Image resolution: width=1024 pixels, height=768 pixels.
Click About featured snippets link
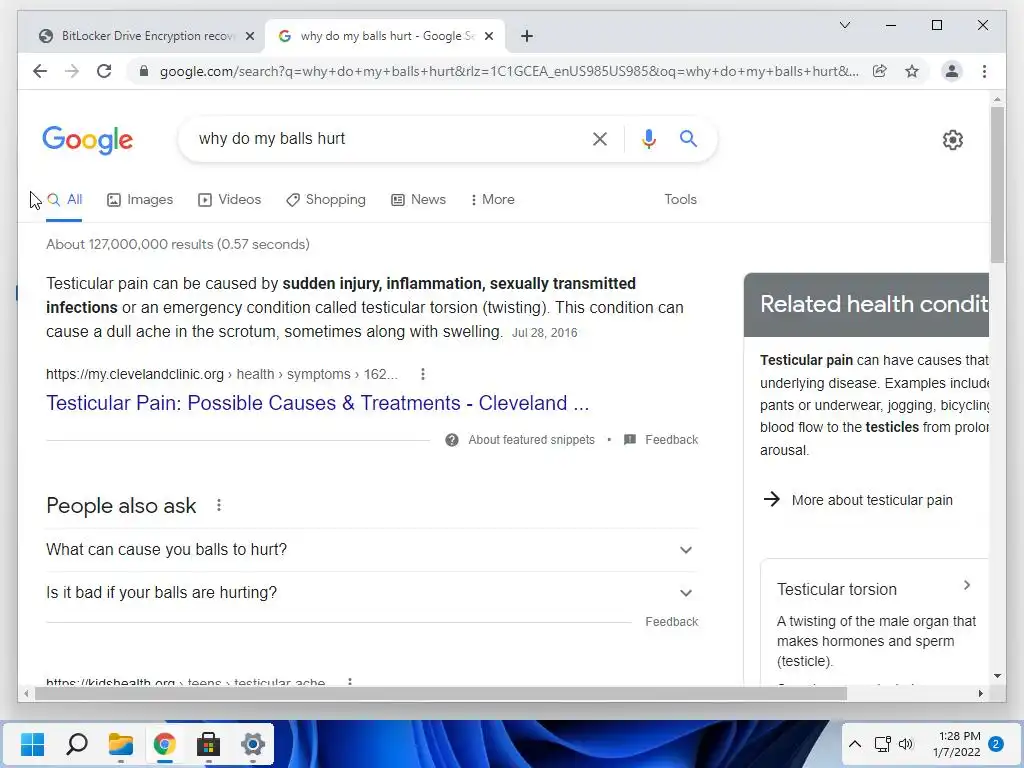[531, 440]
